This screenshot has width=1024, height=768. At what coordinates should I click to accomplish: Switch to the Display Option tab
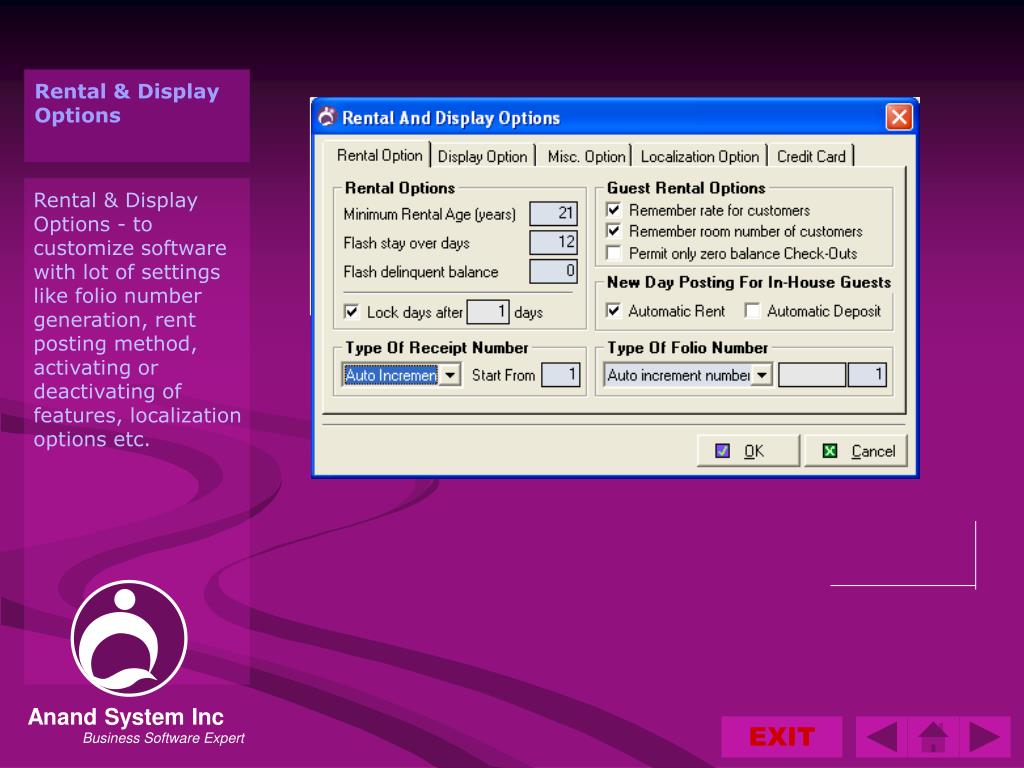483,157
